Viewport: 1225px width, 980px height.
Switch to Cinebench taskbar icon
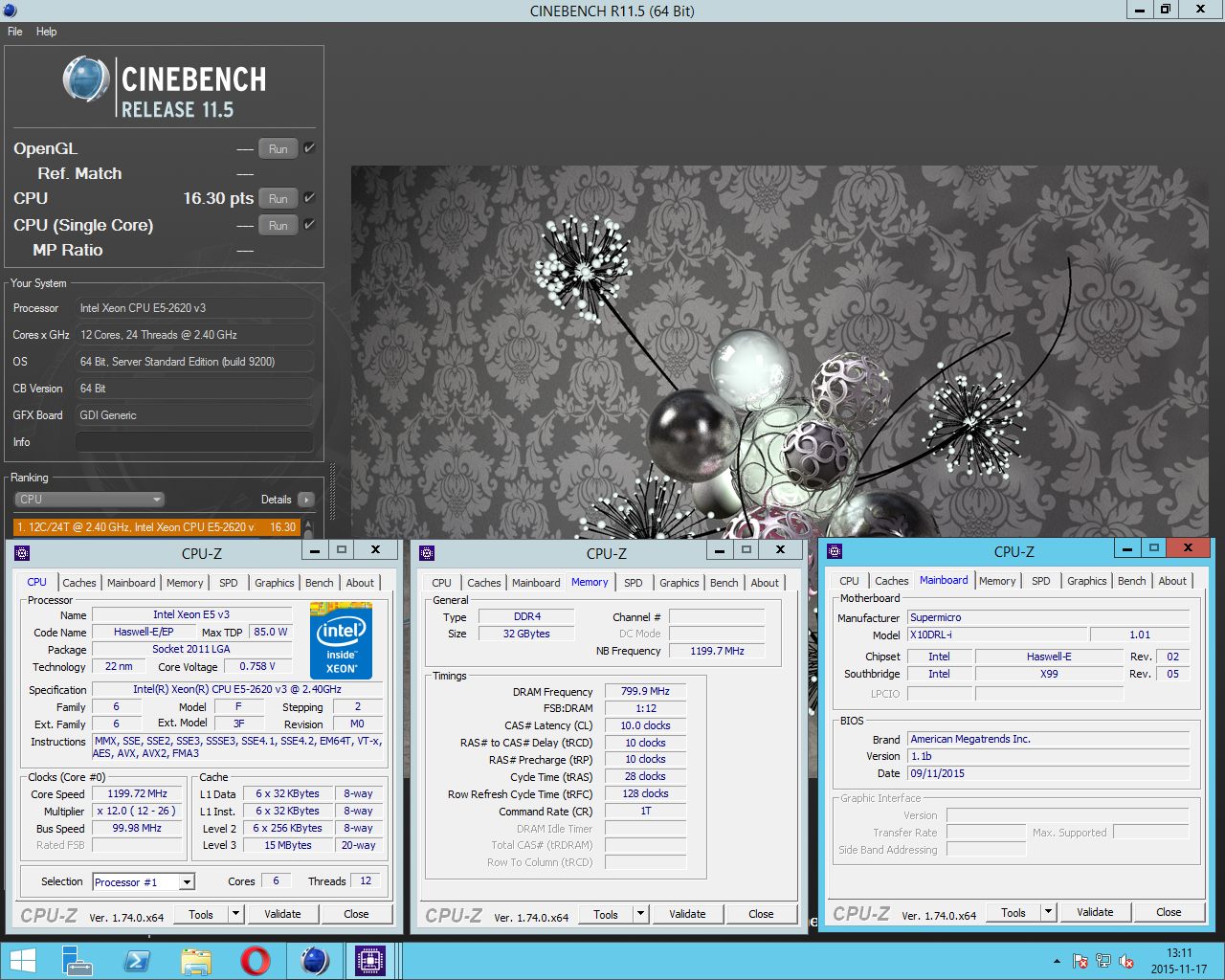314,961
